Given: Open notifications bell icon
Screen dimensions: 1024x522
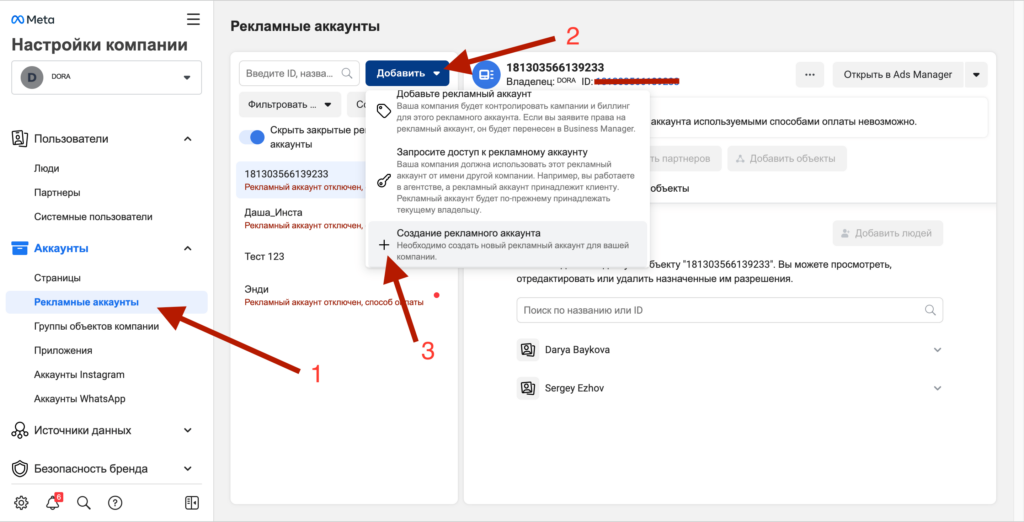Looking at the screenshot, I should click(53, 502).
